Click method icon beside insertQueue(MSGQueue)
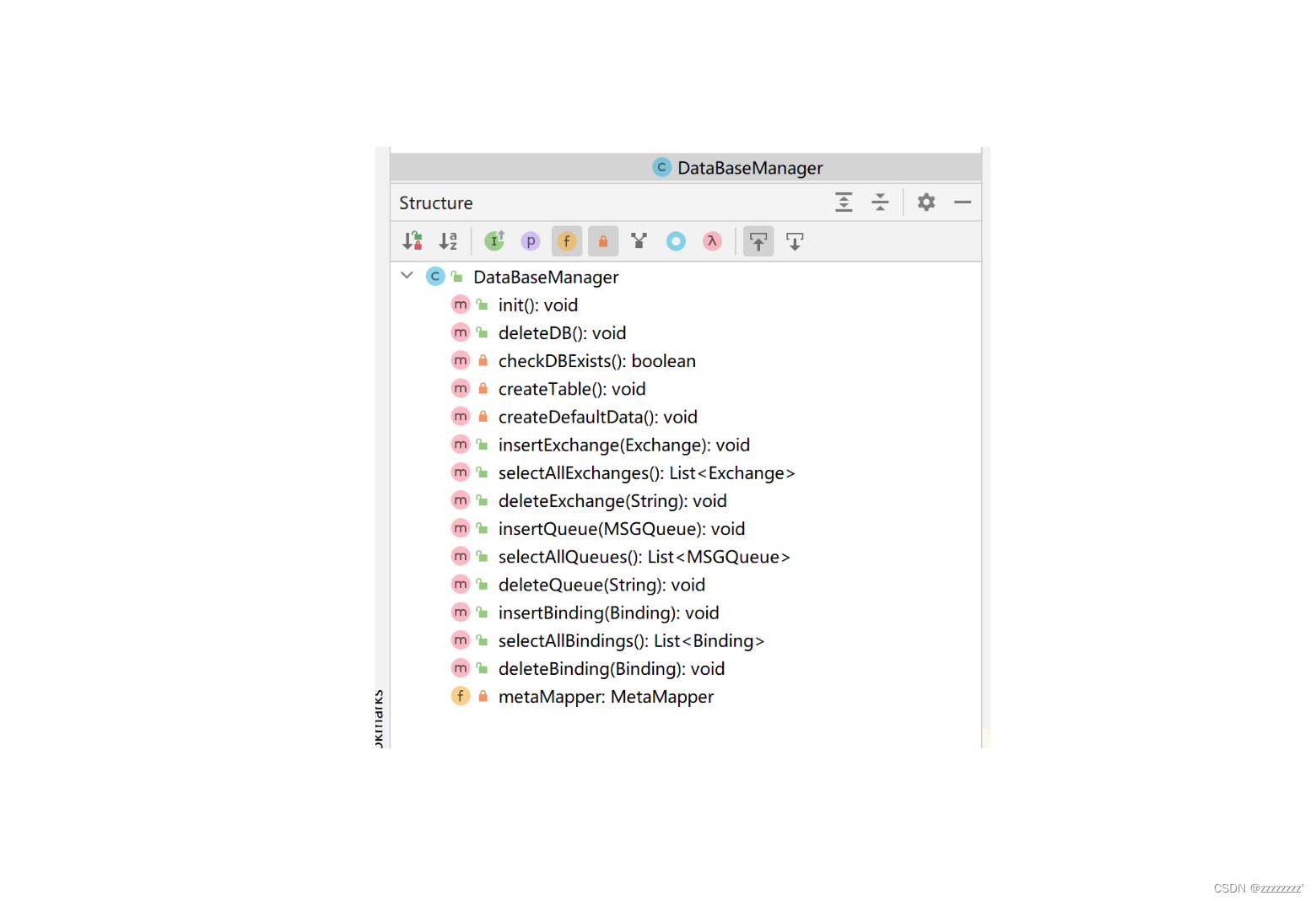 pos(460,528)
